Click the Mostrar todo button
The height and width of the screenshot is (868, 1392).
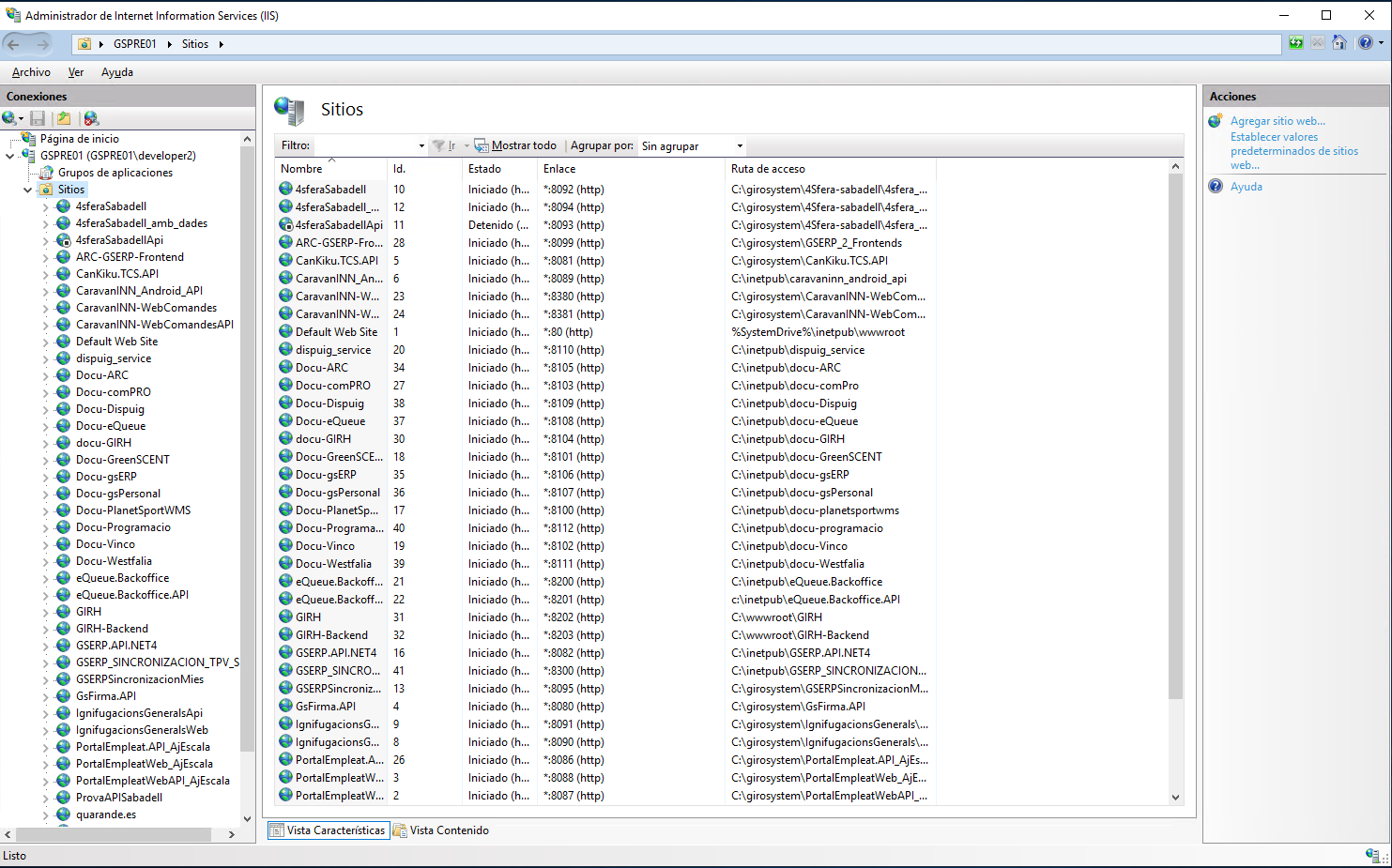click(x=515, y=146)
